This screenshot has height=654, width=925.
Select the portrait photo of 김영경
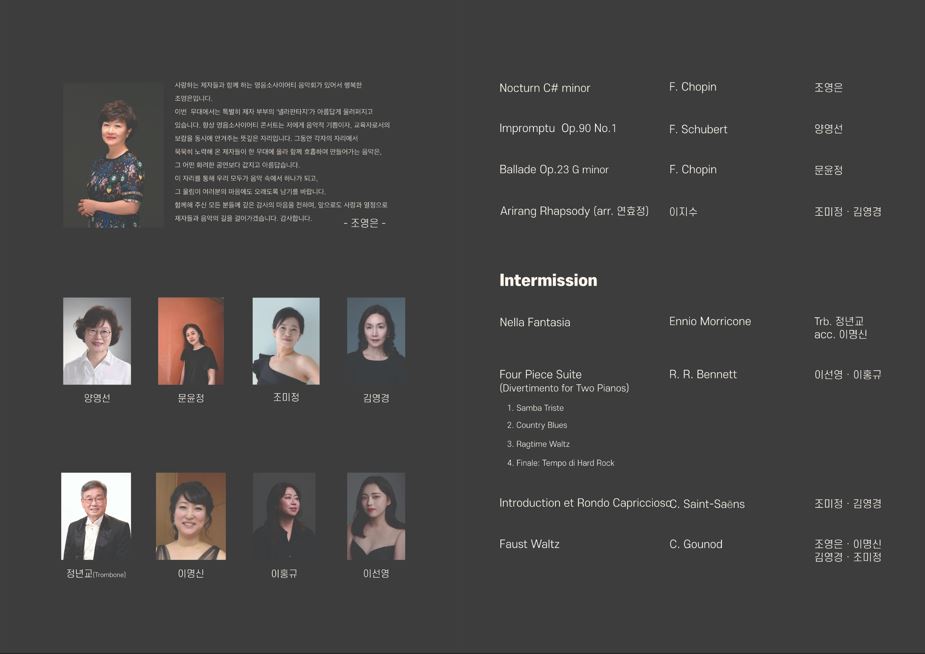[x=376, y=341]
